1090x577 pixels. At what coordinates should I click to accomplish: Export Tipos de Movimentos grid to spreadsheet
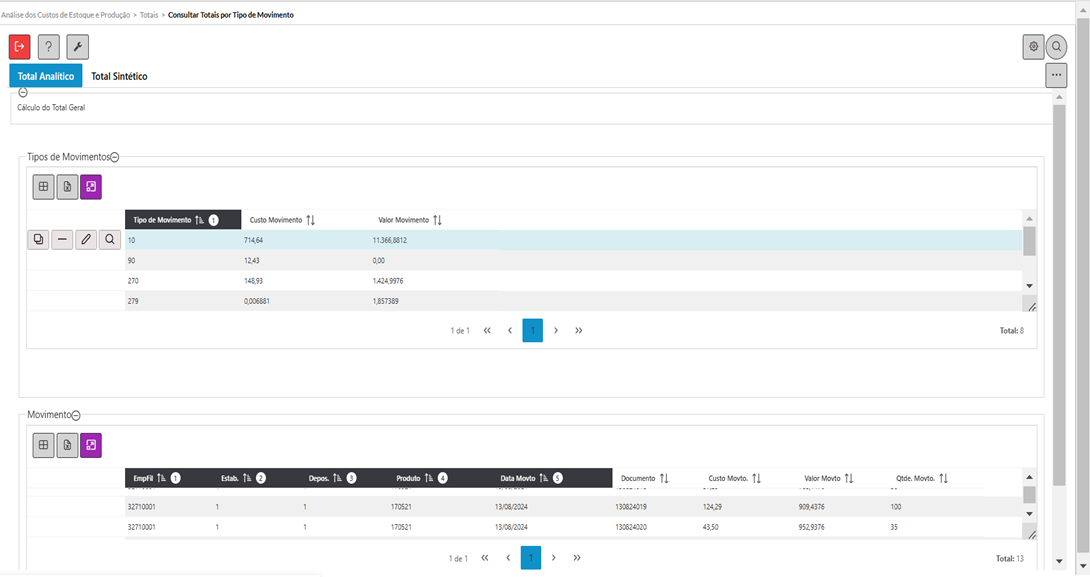[x=67, y=187]
